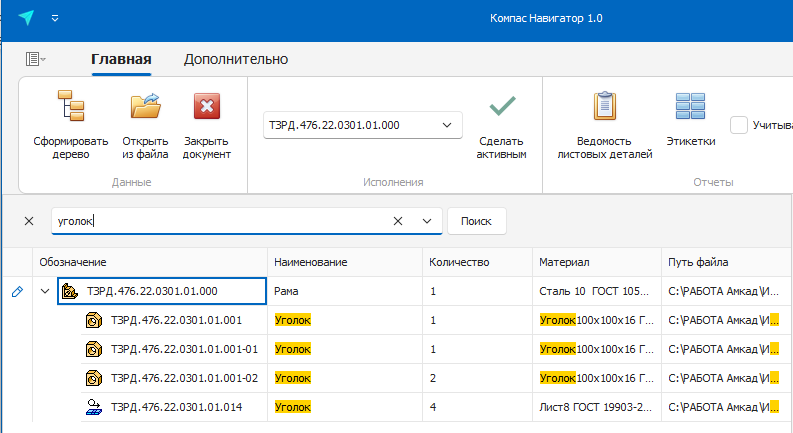Click sheet part icon of ТЗРД.476.22.0301.01.014

click(x=93, y=407)
